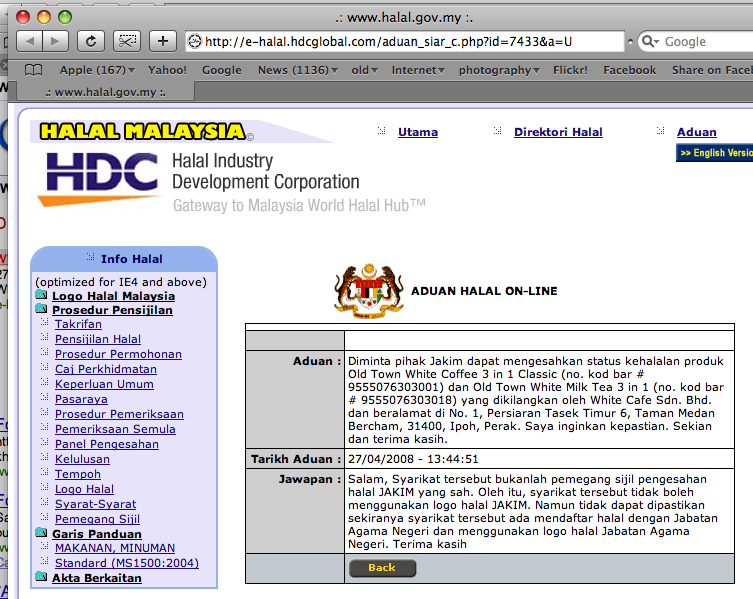This screenshot has width=753, height=599.
Task: Click the bullet icon next to Aduan
Action: 661,130
